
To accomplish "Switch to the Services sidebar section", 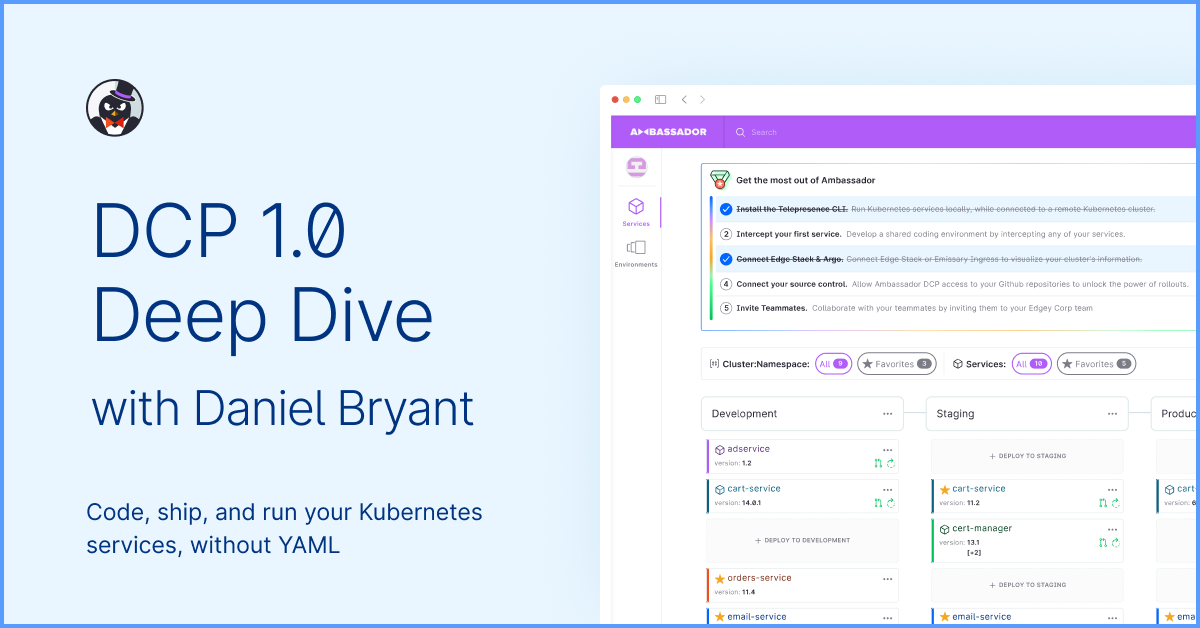I will point(636,212).
